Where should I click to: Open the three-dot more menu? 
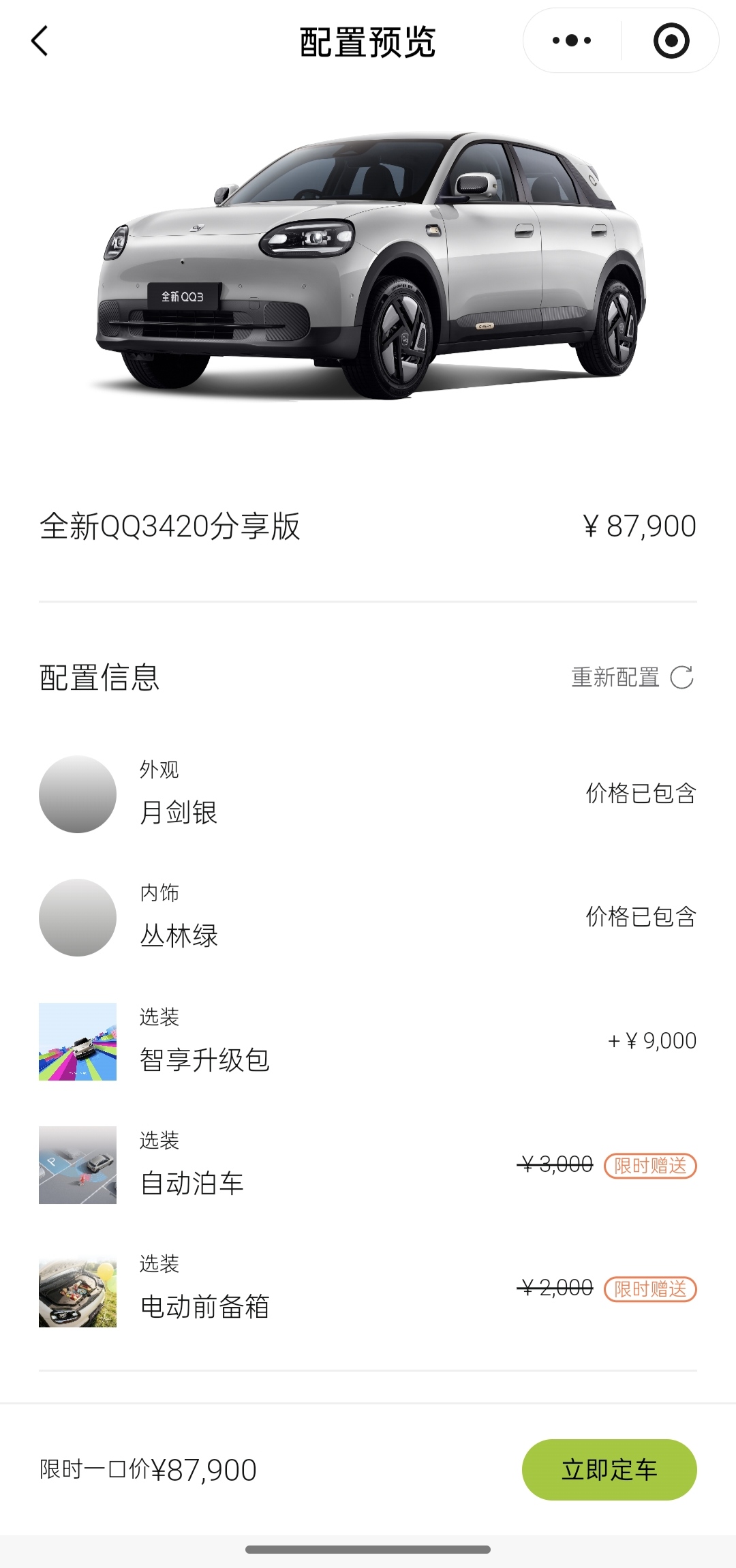click(x=572, y=41)
